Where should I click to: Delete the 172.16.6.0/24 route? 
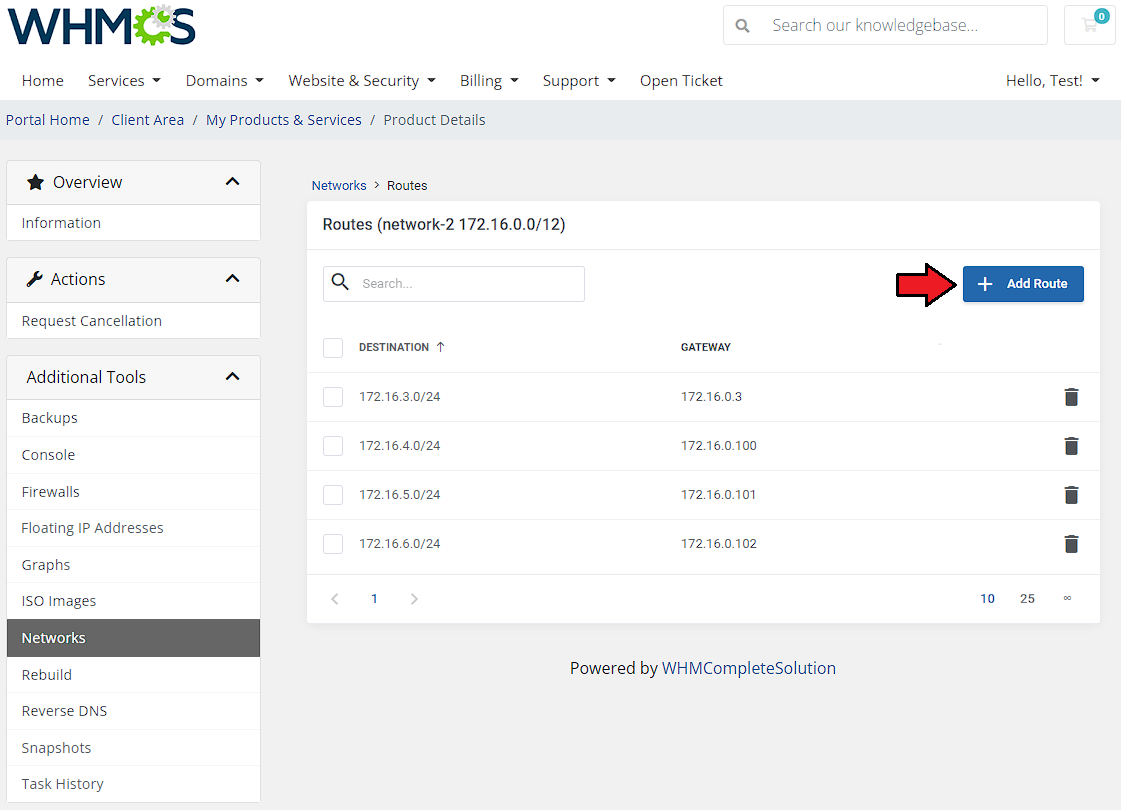coord(1071,544)
